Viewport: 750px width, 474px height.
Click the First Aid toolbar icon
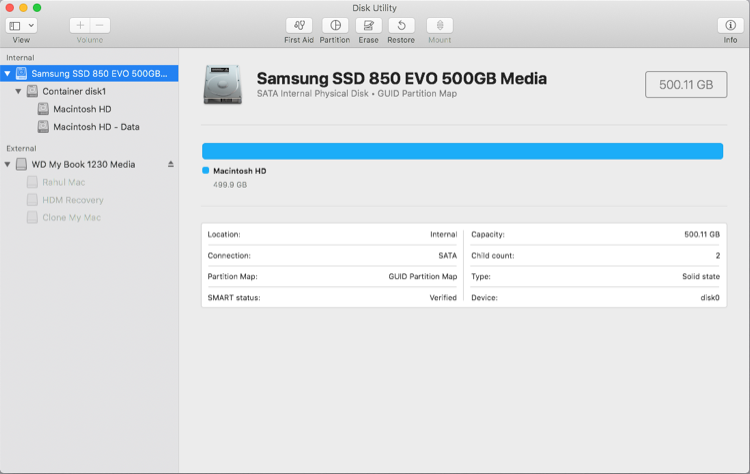[299, 25]
